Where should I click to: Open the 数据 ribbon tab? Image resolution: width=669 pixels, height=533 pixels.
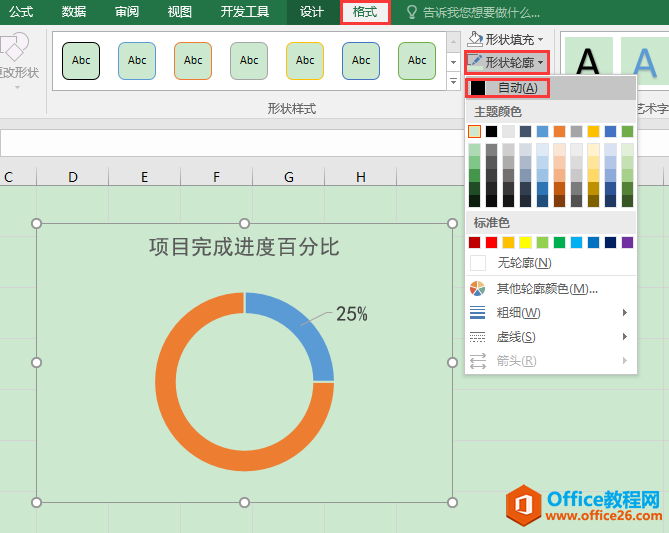[x=74, y=12]
